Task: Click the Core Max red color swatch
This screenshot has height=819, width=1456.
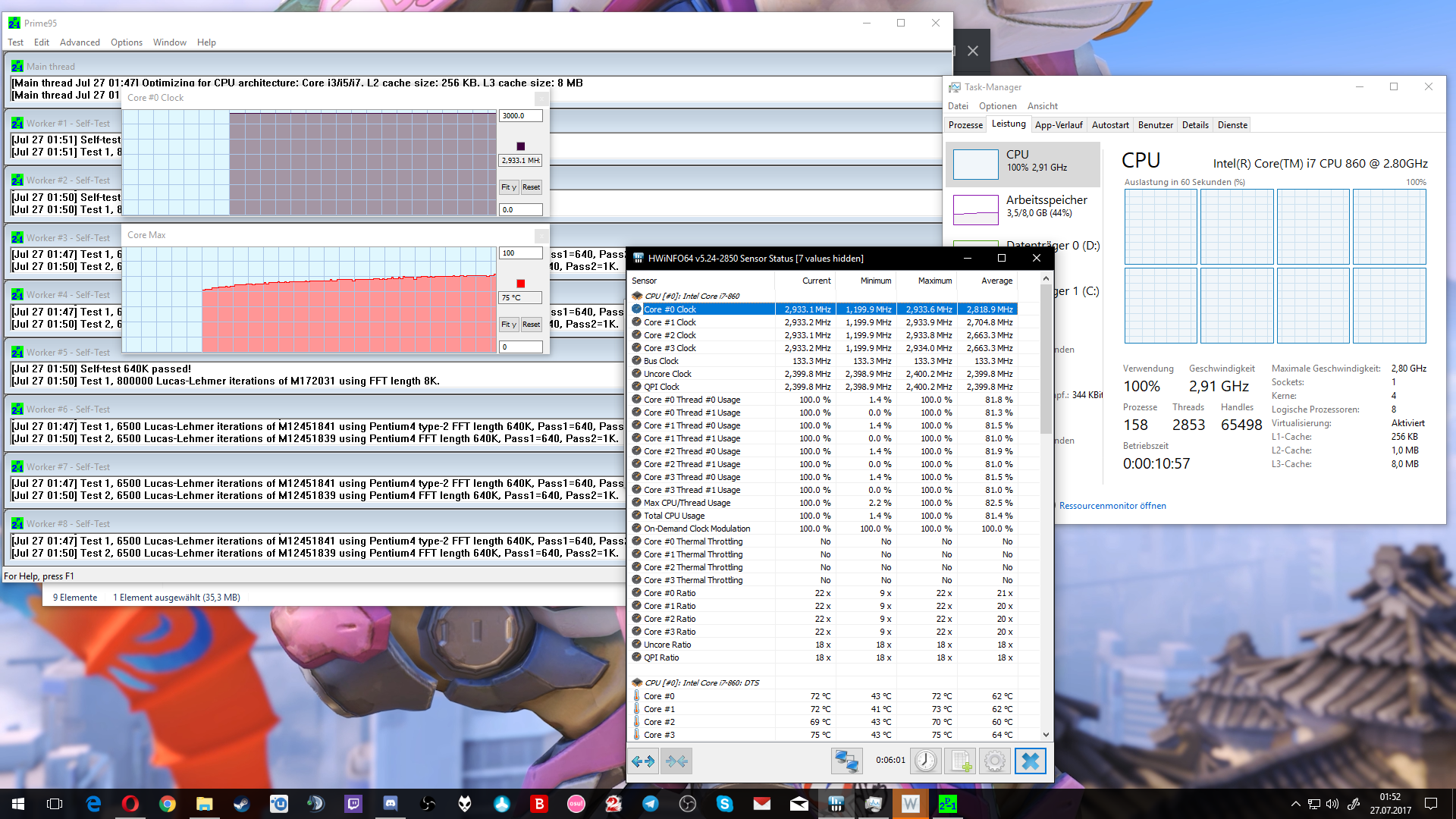Action: [x=520, y=284]
